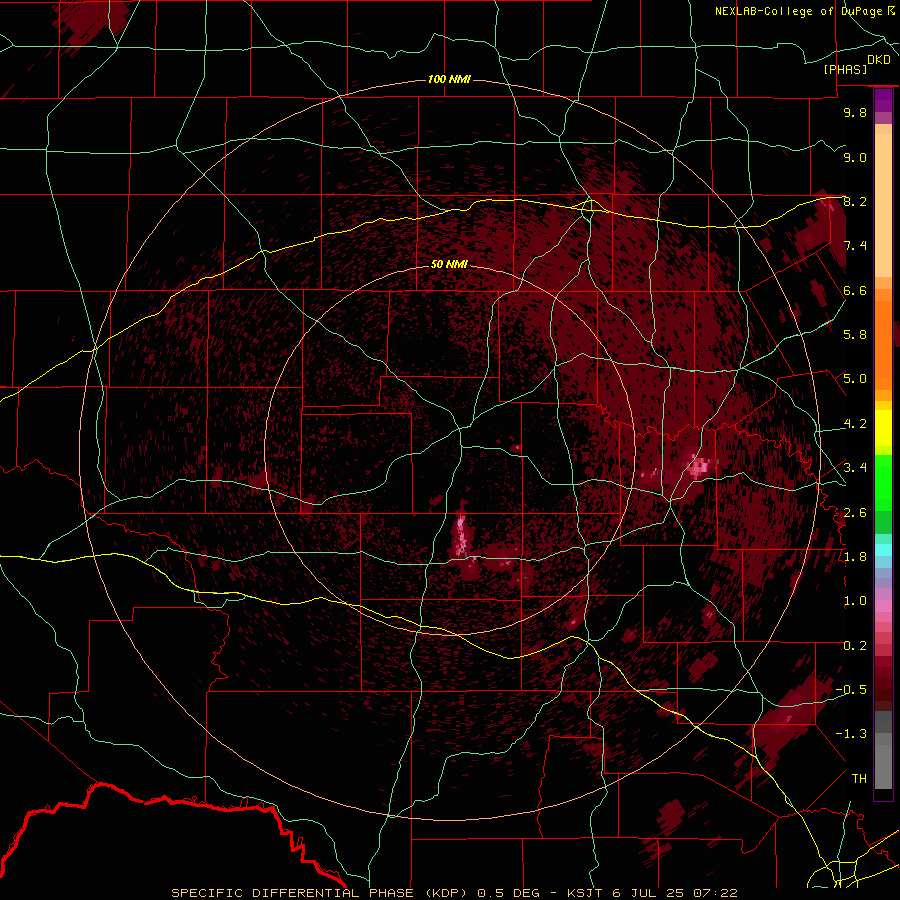Pick the purple top color bar segment
This screenshot has width=900, height=900.
point(883,100)
